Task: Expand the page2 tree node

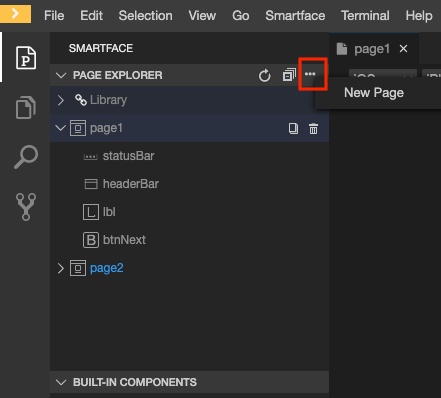Action: [61, 268]
